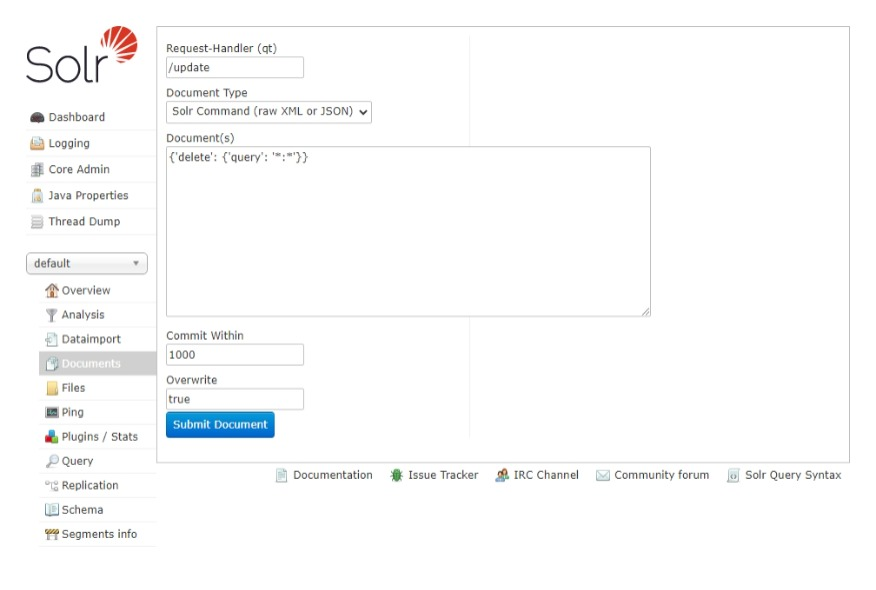Click the Community forum envelope icon
This screenshot has width=876, height=590.
click(x=602, y=475)
